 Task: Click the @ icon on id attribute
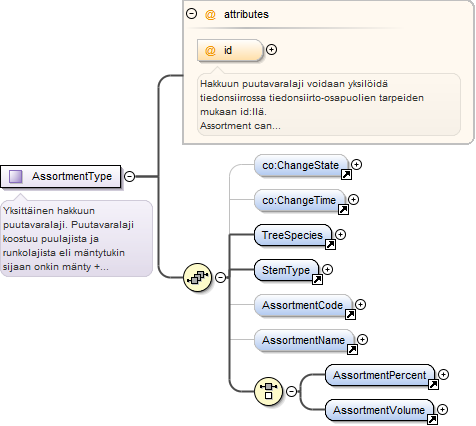pyautogui.click(x=210, y=51)
